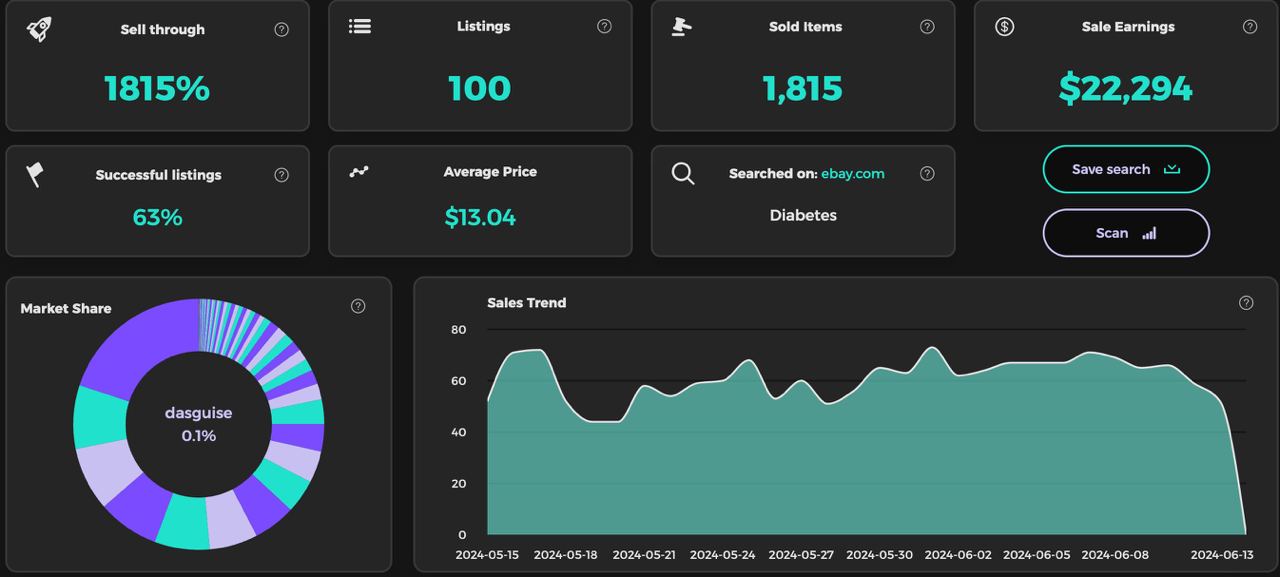Click the 2024-06-13 axis date
The image size is (1280, 577).
tap(1223, 554)
